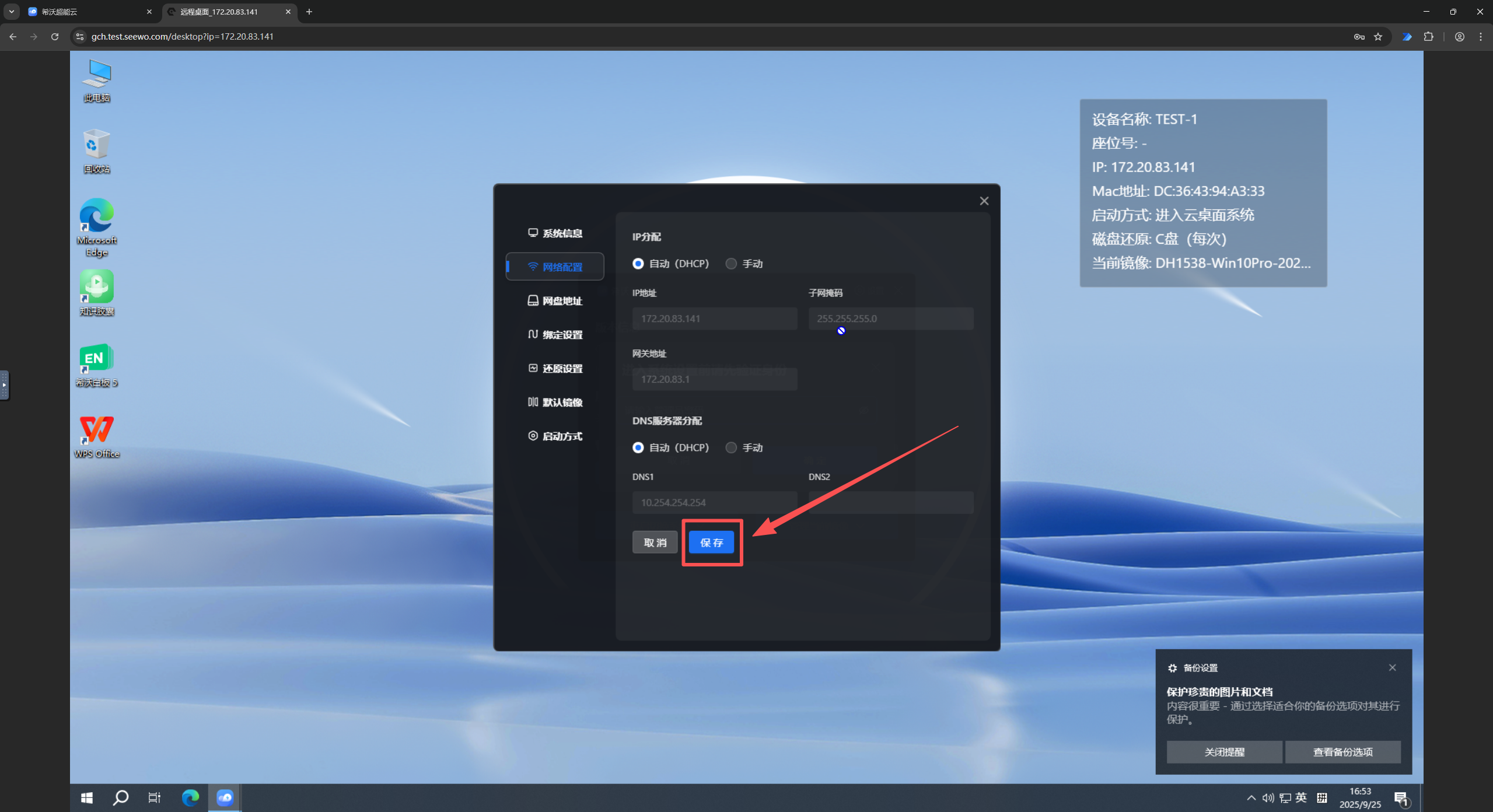The width and height of the screenshot is (1493, 812).
Task: Click the cloud desktop app in taskbar
Action: (225, 797)
